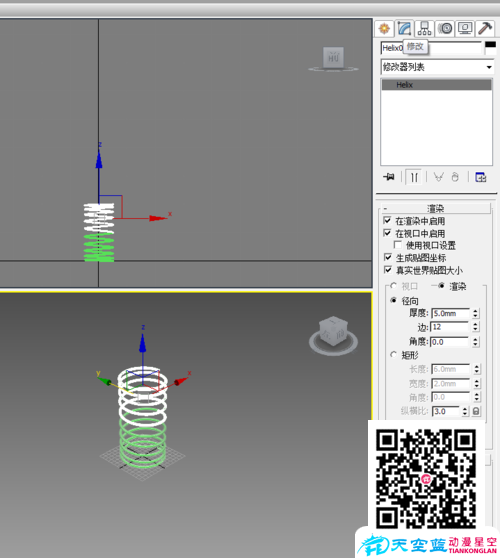
Task: Switch to the Modify panel tab
Action: click(404, 28)
